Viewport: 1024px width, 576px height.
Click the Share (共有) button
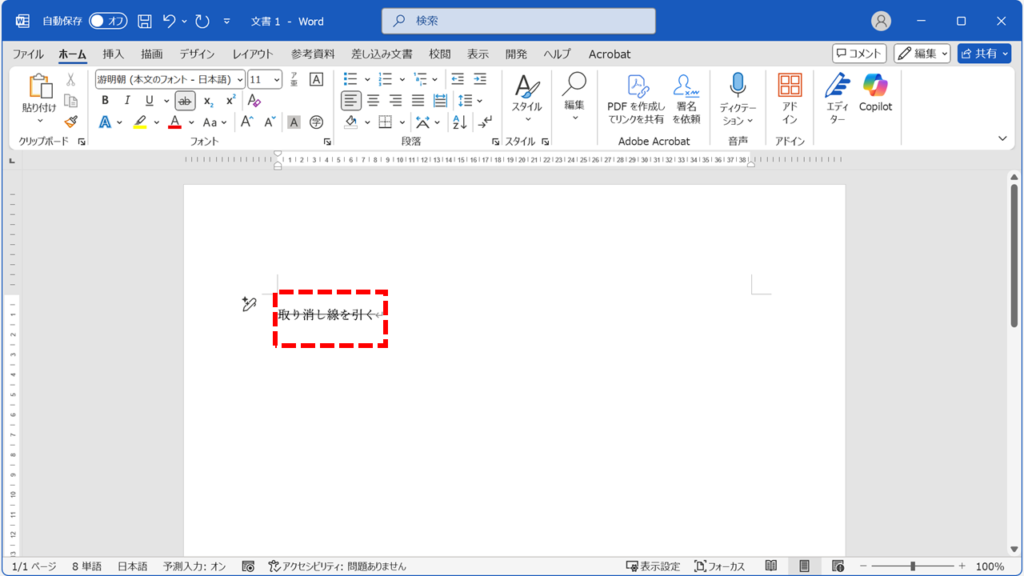tap(984, 54)
